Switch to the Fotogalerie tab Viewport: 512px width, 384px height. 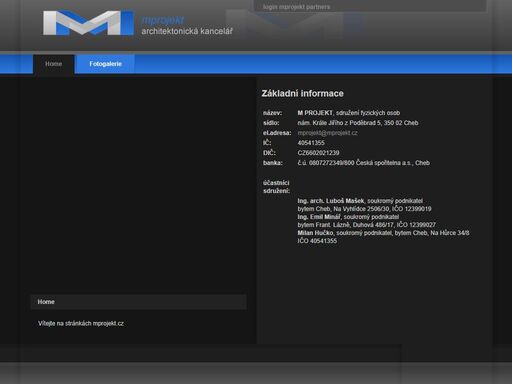(x=105, y=64)
